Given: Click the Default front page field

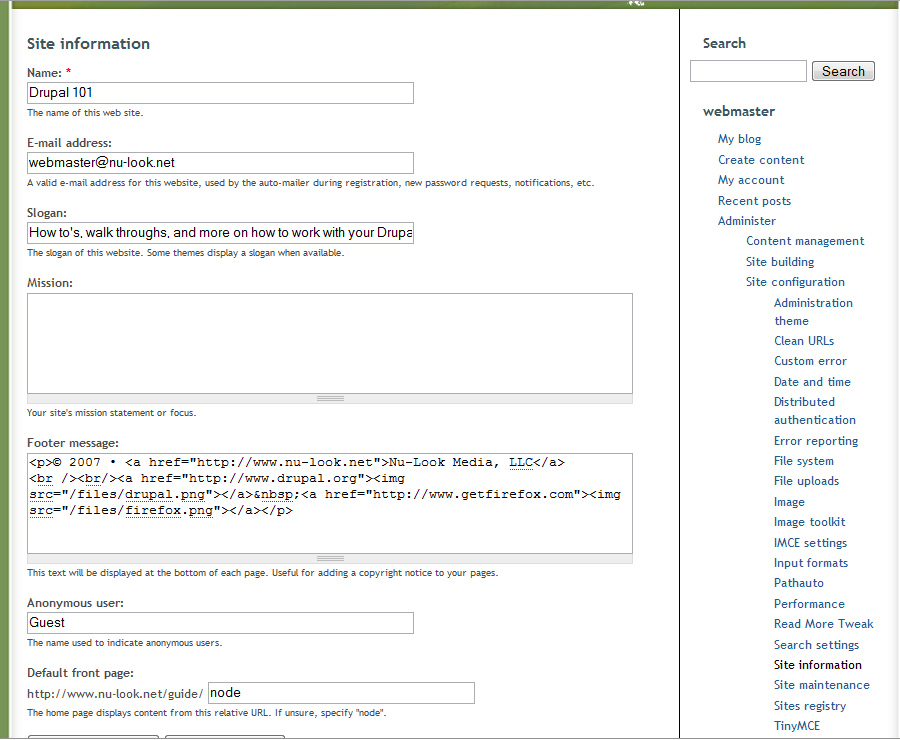Looking at the screenshot, I should coord(340,693).
